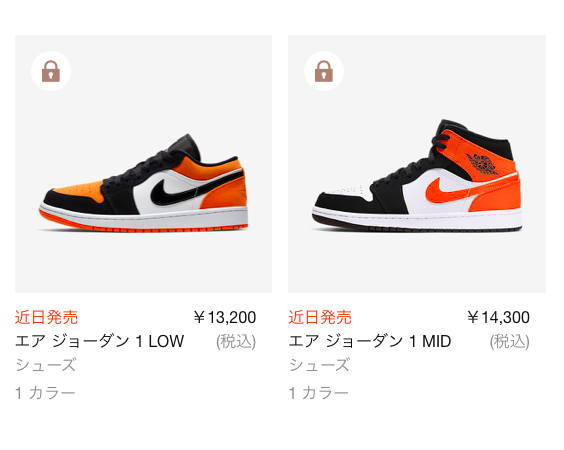This screenshot has width=564, height=450.
Task: Open the エア ジョーダン 1 MID product title
Action: coord(370,341)
